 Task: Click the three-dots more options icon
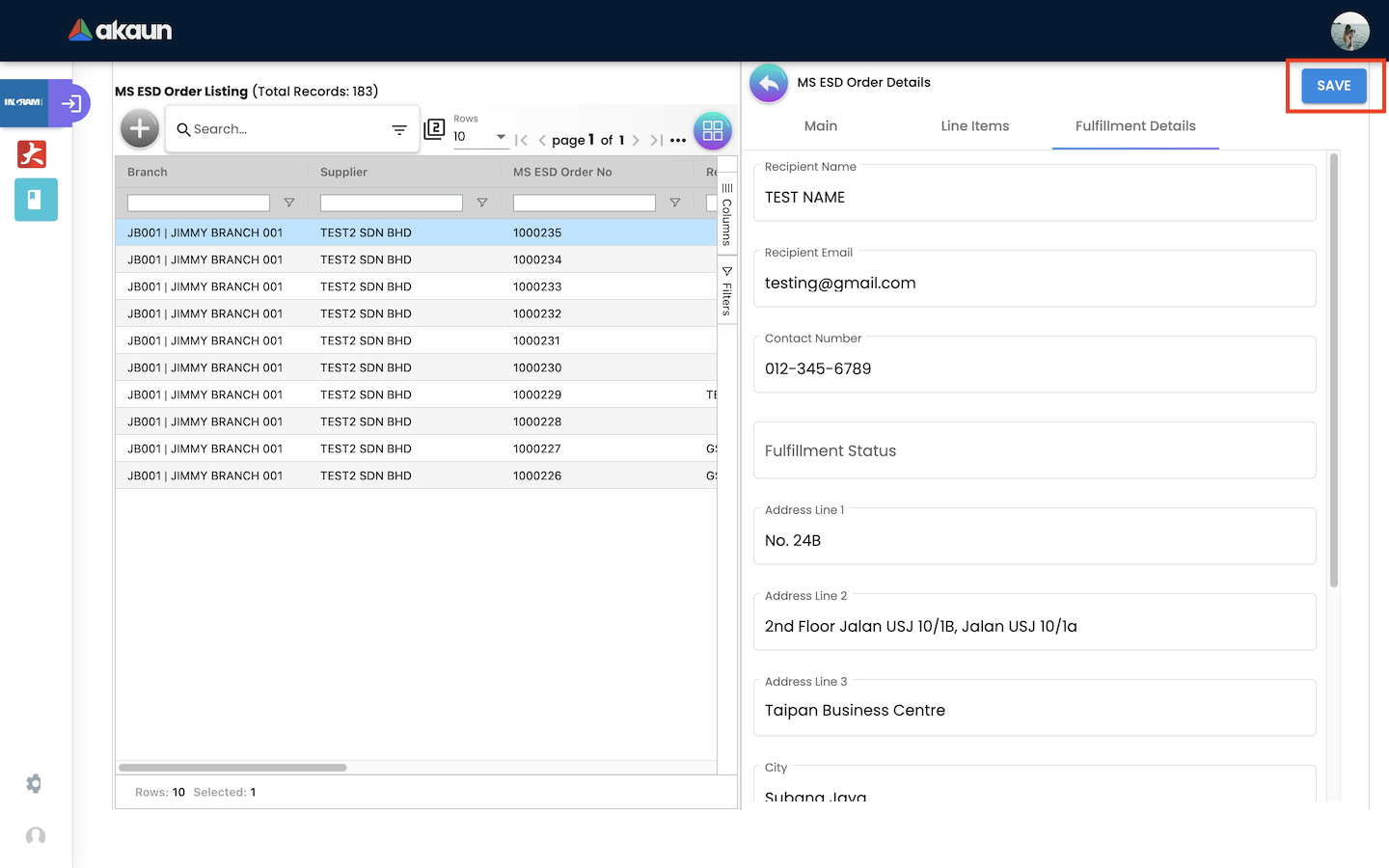[678, 141]
